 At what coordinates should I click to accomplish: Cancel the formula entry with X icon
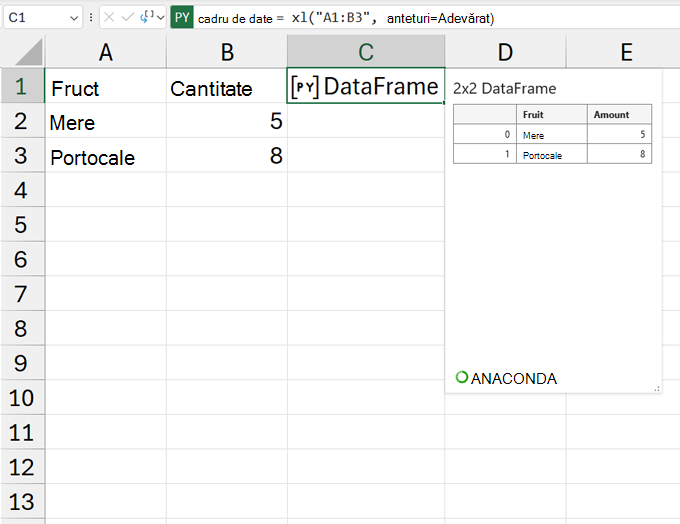[109, 17]
